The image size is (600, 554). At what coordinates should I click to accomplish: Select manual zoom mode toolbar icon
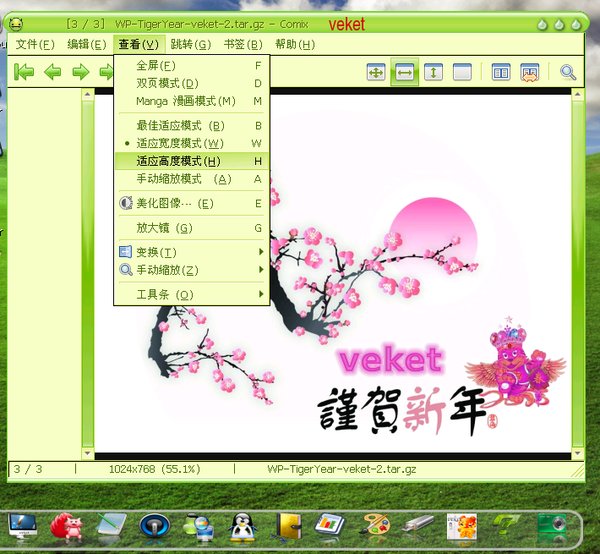[462, 72]
